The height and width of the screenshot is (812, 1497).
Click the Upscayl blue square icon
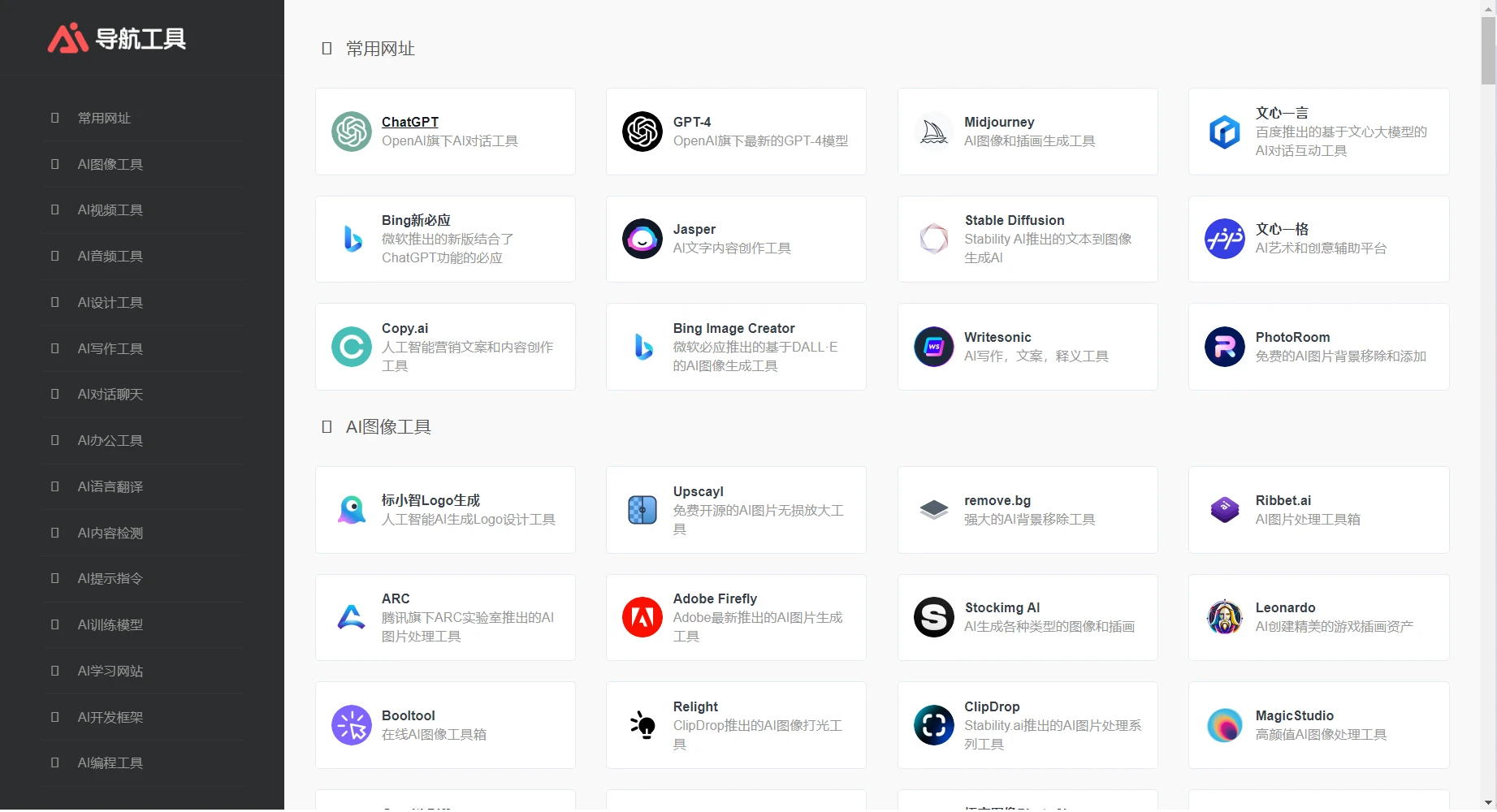642,510
